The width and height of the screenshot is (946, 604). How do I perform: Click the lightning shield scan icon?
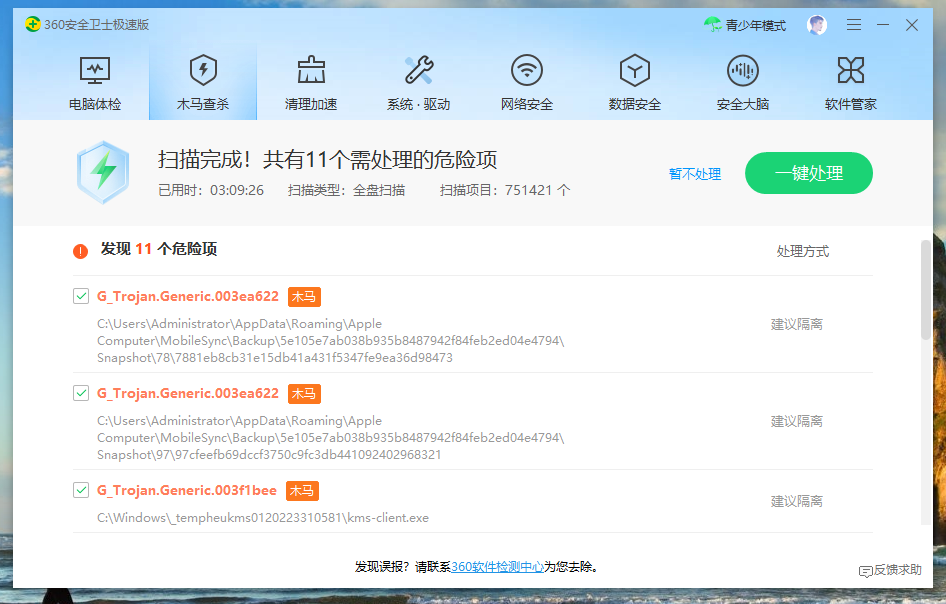point(103,172)
